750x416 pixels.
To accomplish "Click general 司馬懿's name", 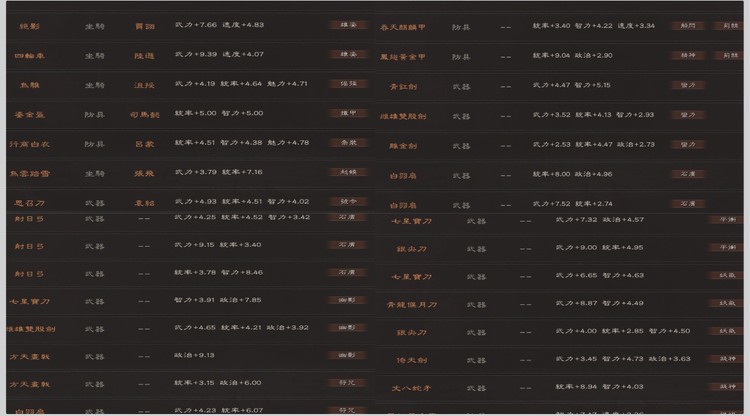I will point(145,114).
